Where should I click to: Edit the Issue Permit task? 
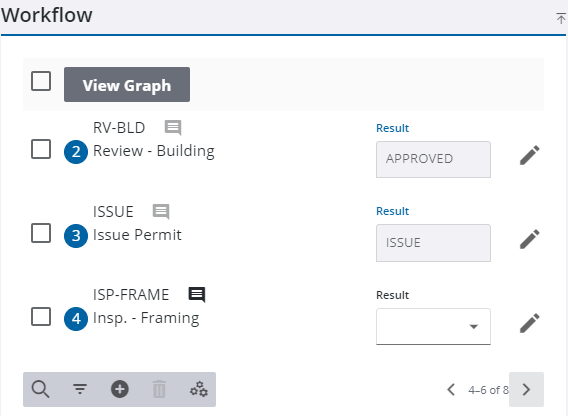tap(530, 239)
